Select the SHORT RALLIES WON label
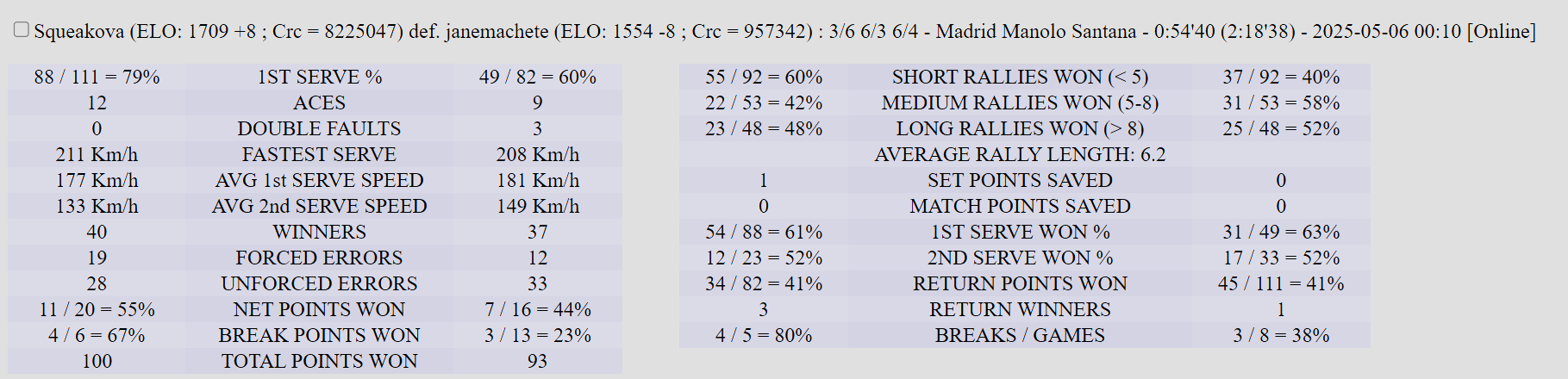Screen dimensions: 1568x379 tap(1020, 78)
